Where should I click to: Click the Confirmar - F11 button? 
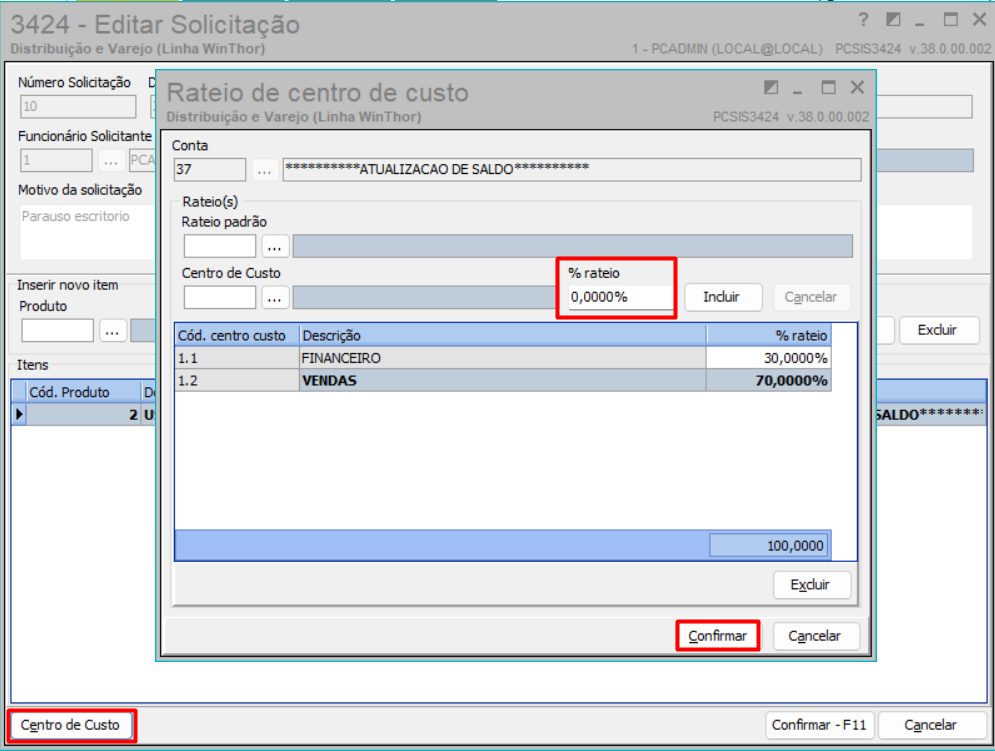[819, 725]
